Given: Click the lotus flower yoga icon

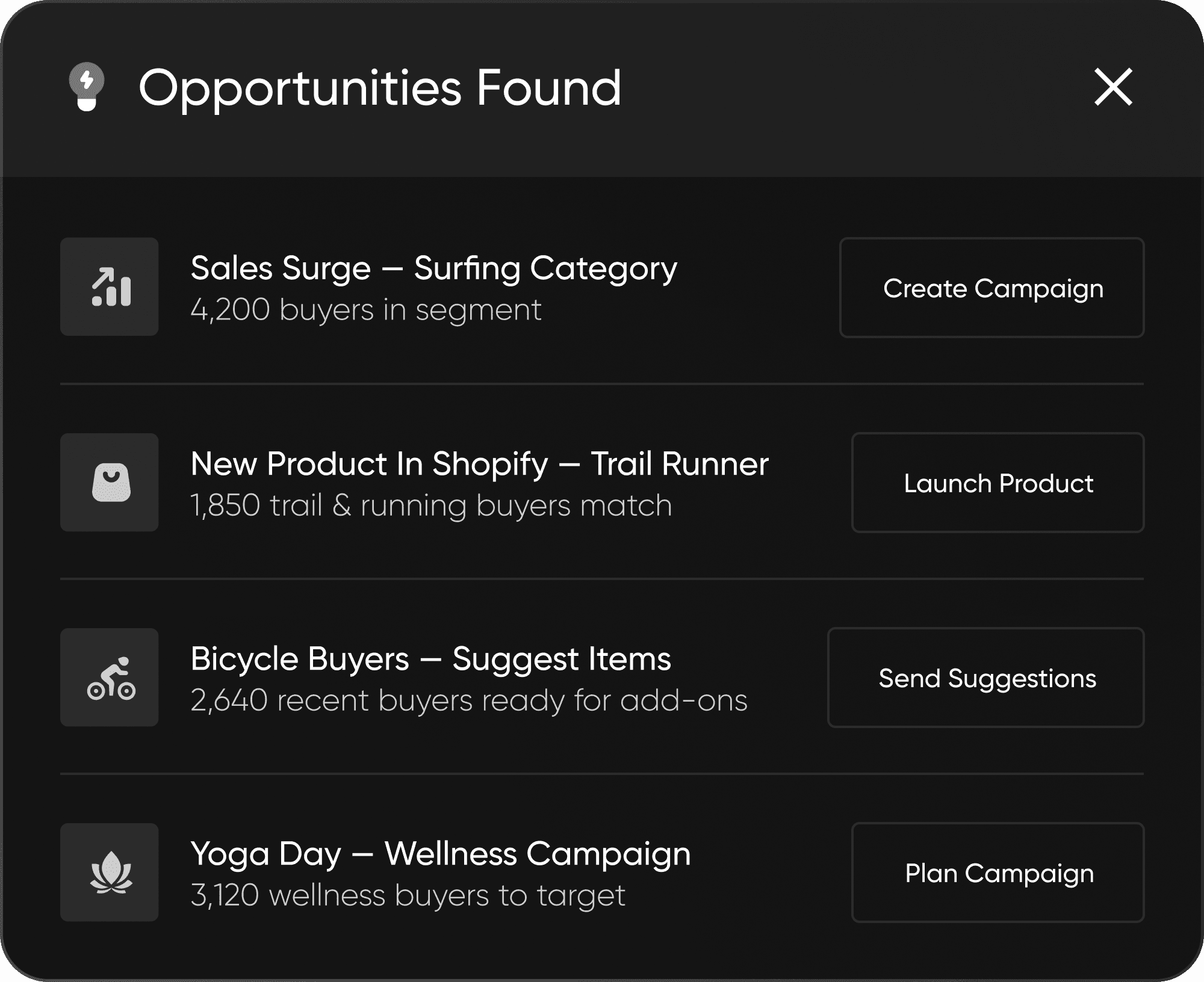Looking at the screenshot, I should (x=110, y=872).
